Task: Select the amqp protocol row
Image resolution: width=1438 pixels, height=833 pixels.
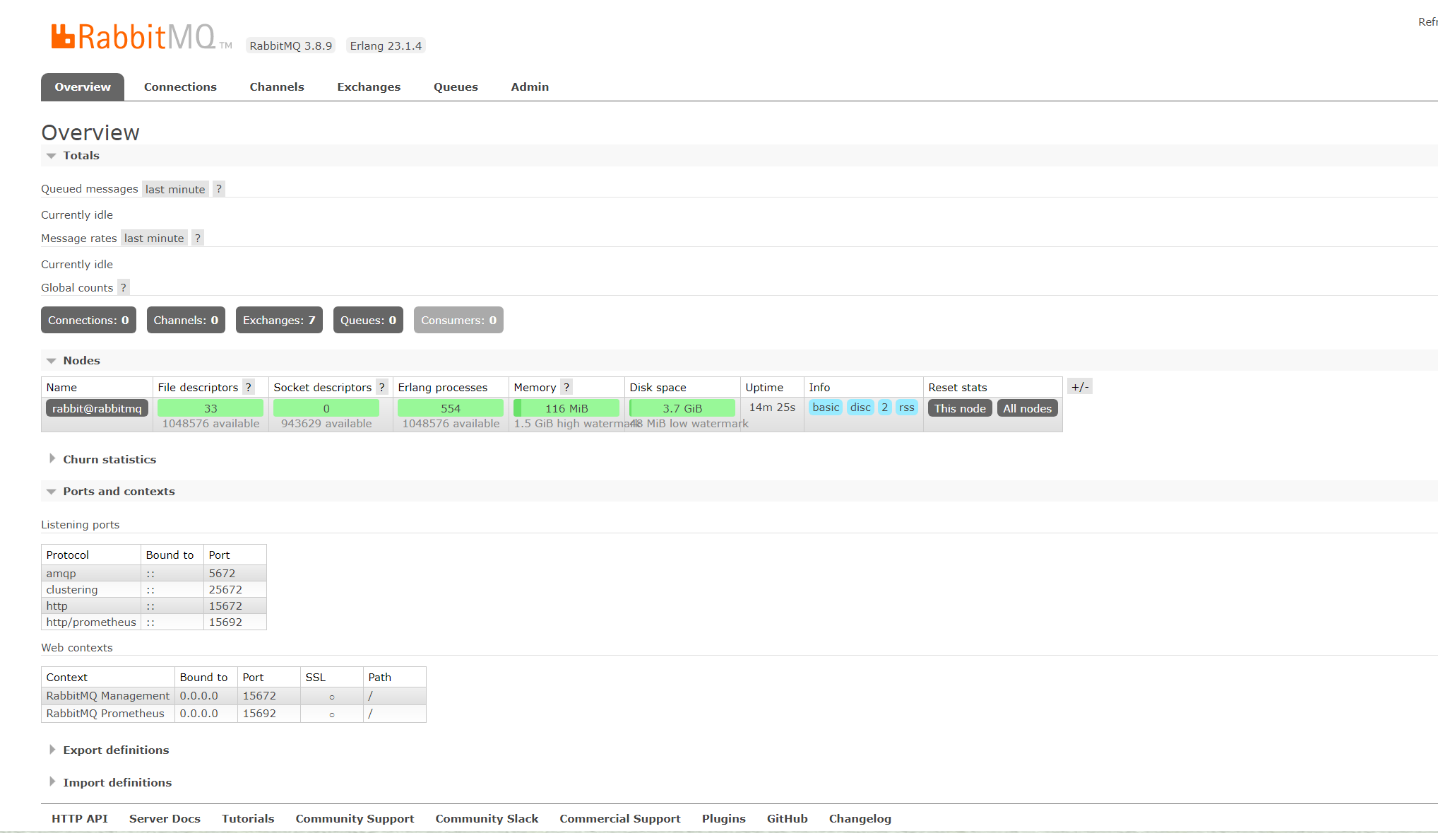Action: point(154,573)
